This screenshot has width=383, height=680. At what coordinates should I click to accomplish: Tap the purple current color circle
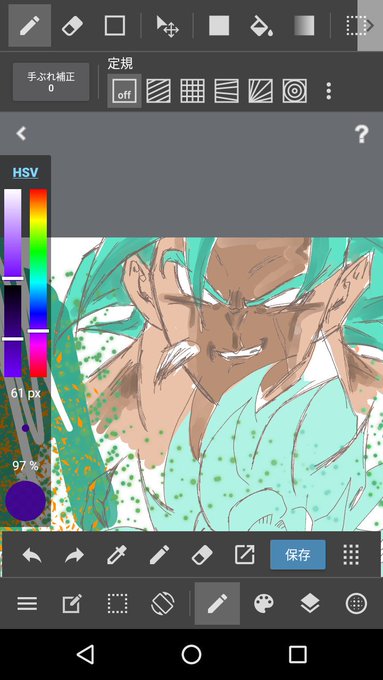point(25,500)
